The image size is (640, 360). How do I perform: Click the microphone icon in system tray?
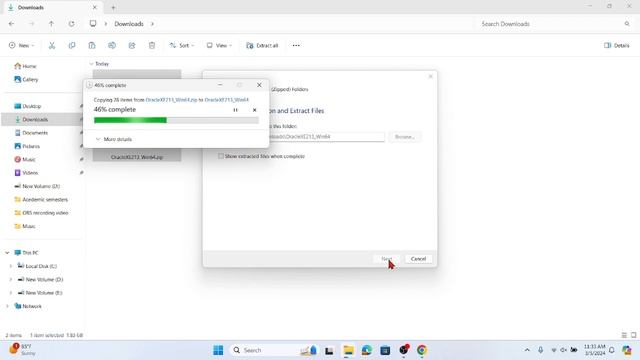click(540, 350)
